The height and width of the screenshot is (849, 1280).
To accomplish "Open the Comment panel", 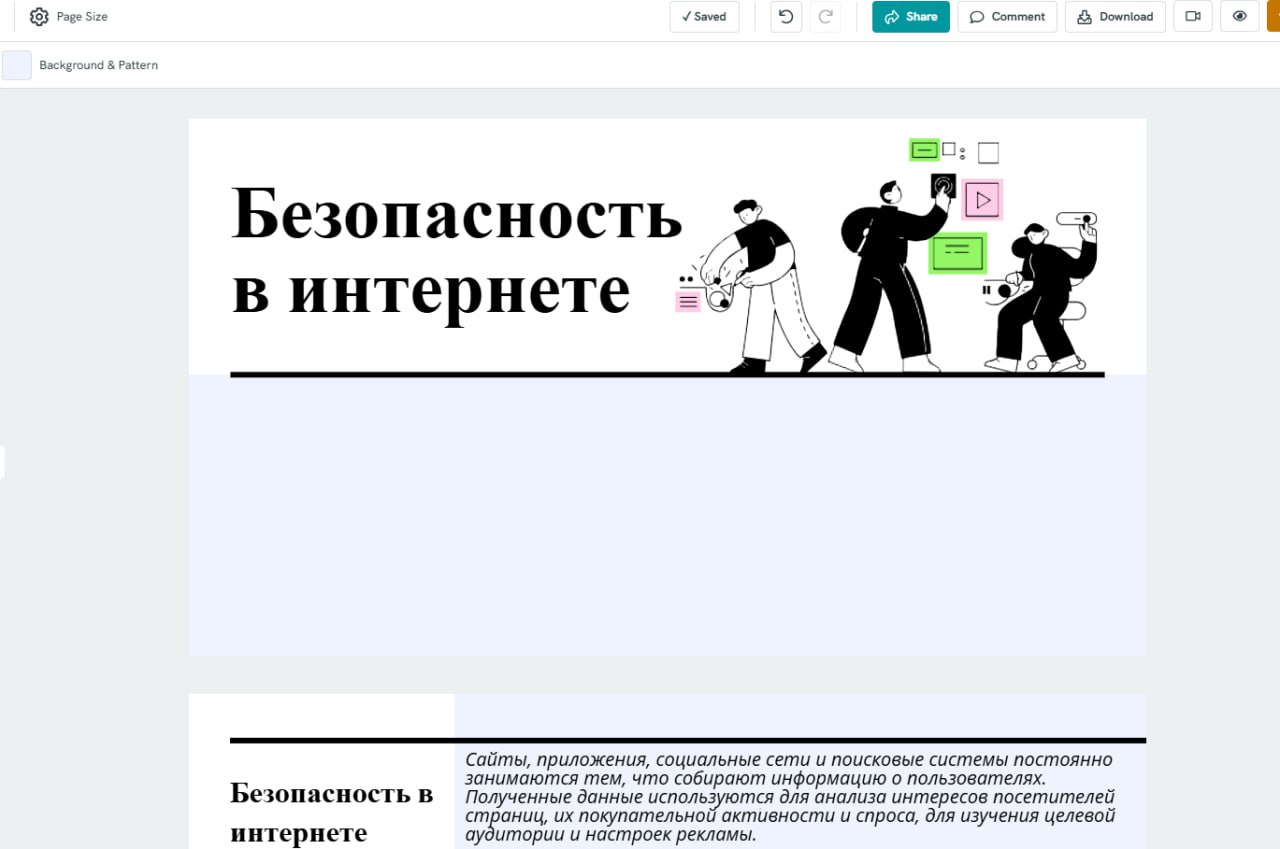I will 1007,17.
